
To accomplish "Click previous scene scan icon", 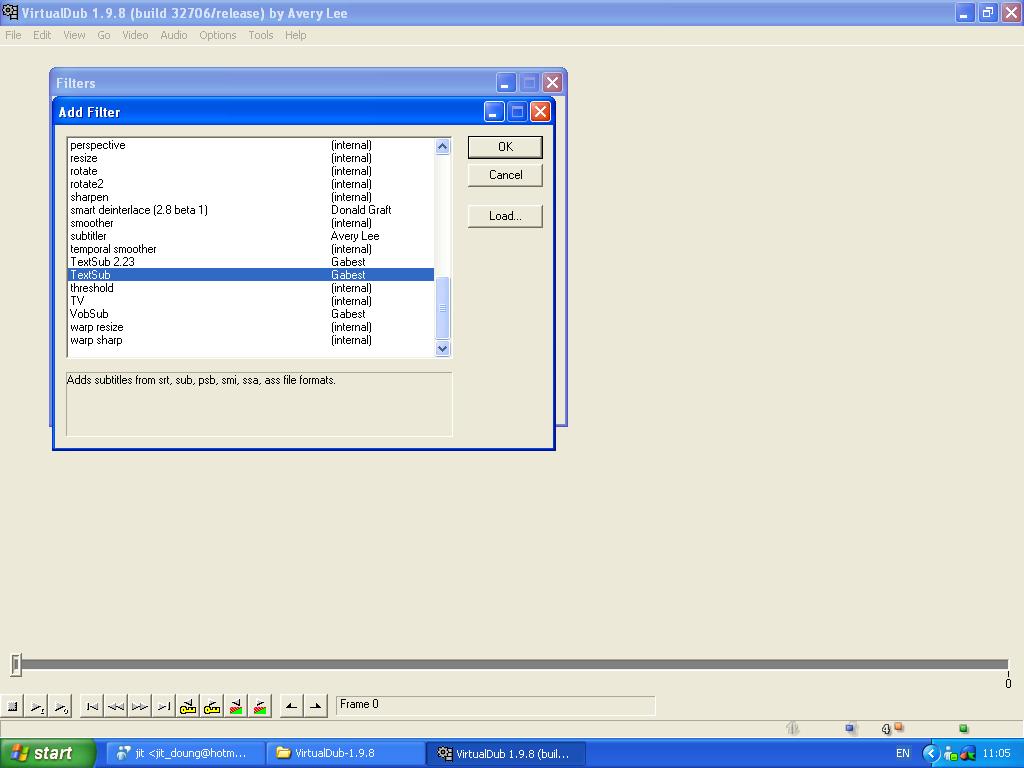I will [x=236, y=706].
